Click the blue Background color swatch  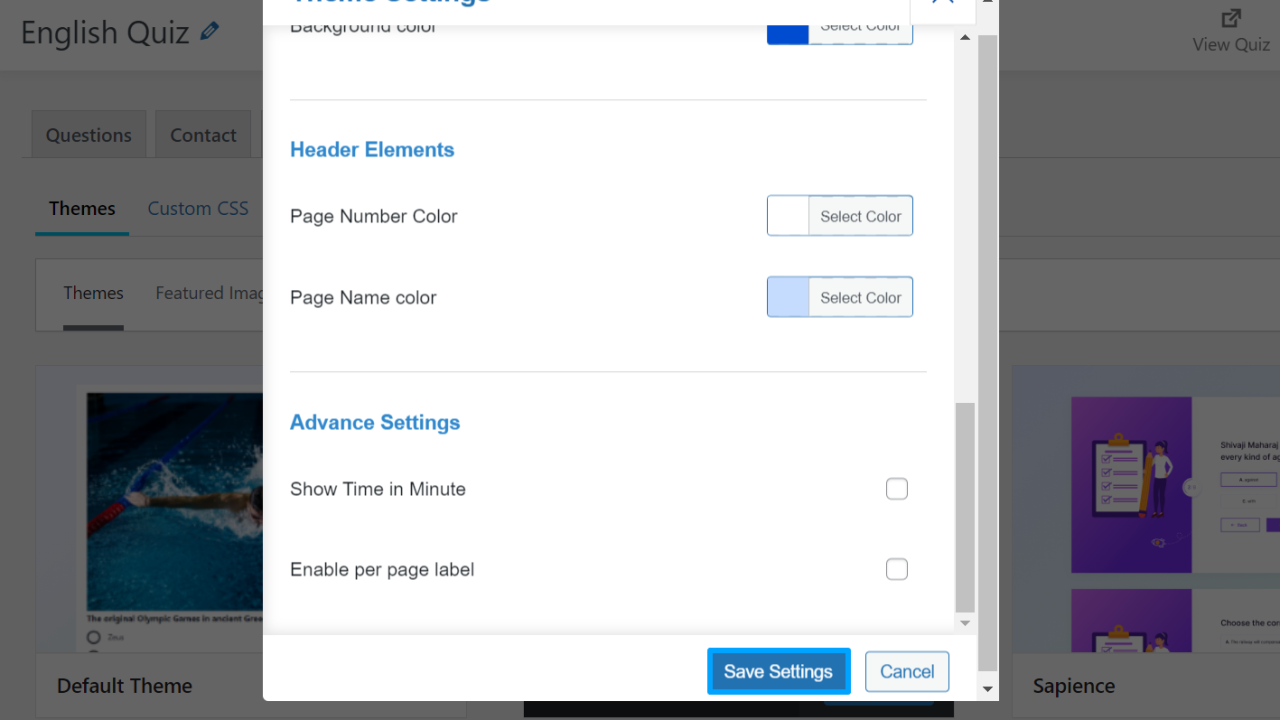point(788,33)
